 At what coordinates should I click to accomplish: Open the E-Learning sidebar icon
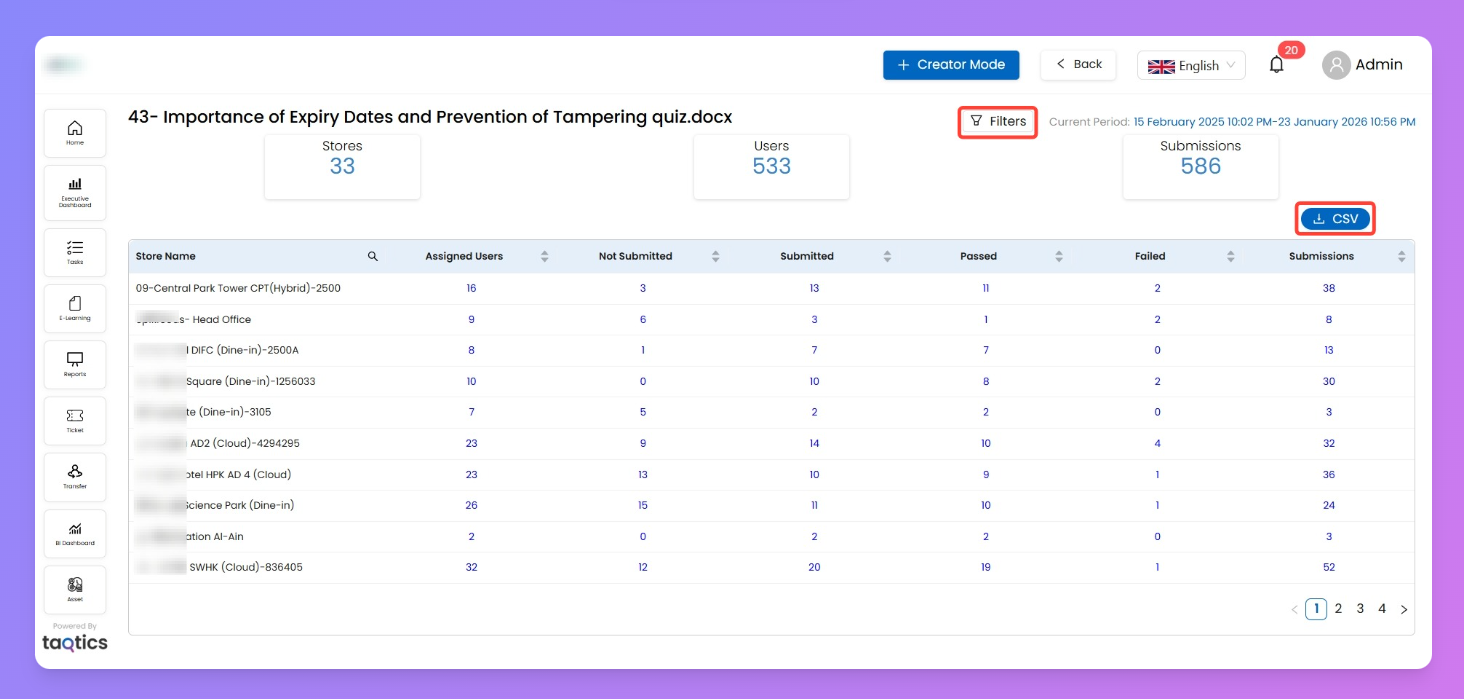pyautogui.click(x=75, y=308)
